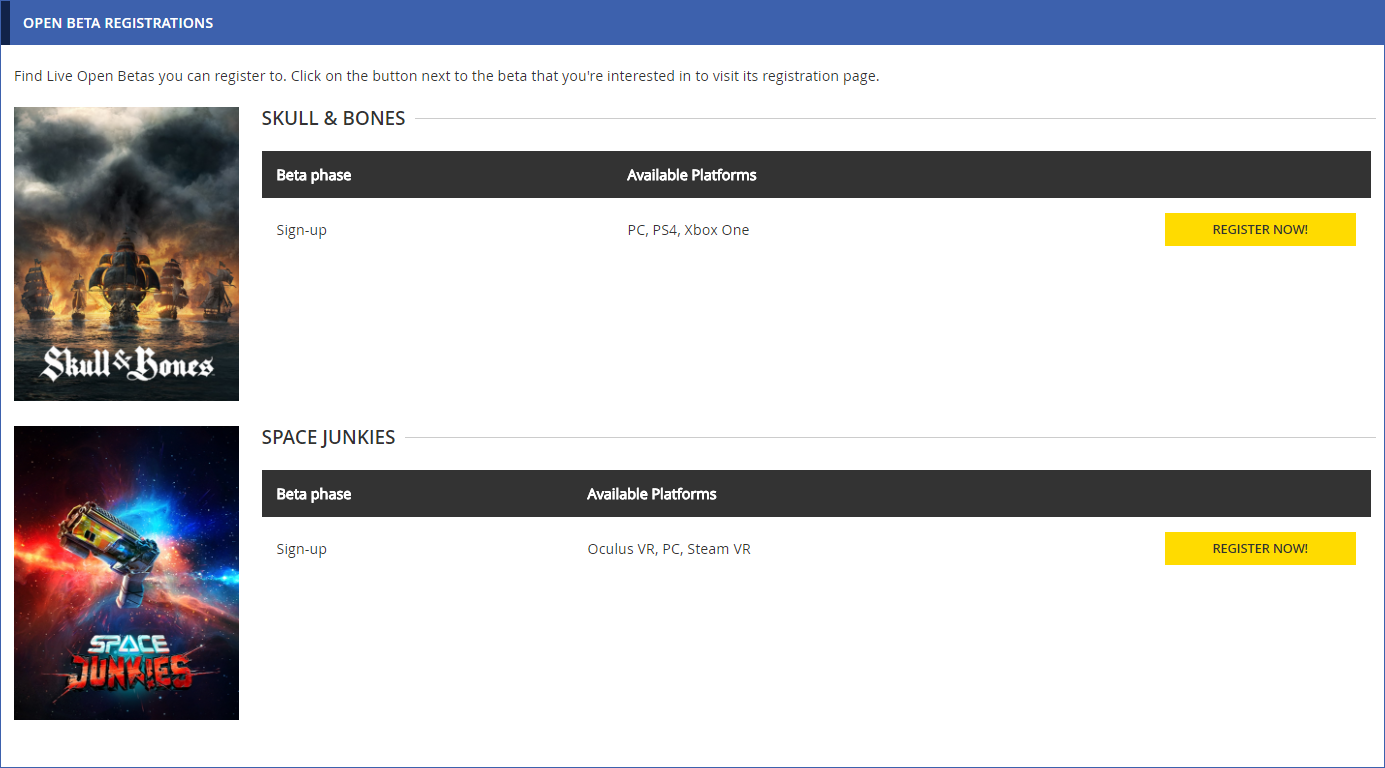Click Sign-up phase in Space Junkies row

(x=302, y=549)
